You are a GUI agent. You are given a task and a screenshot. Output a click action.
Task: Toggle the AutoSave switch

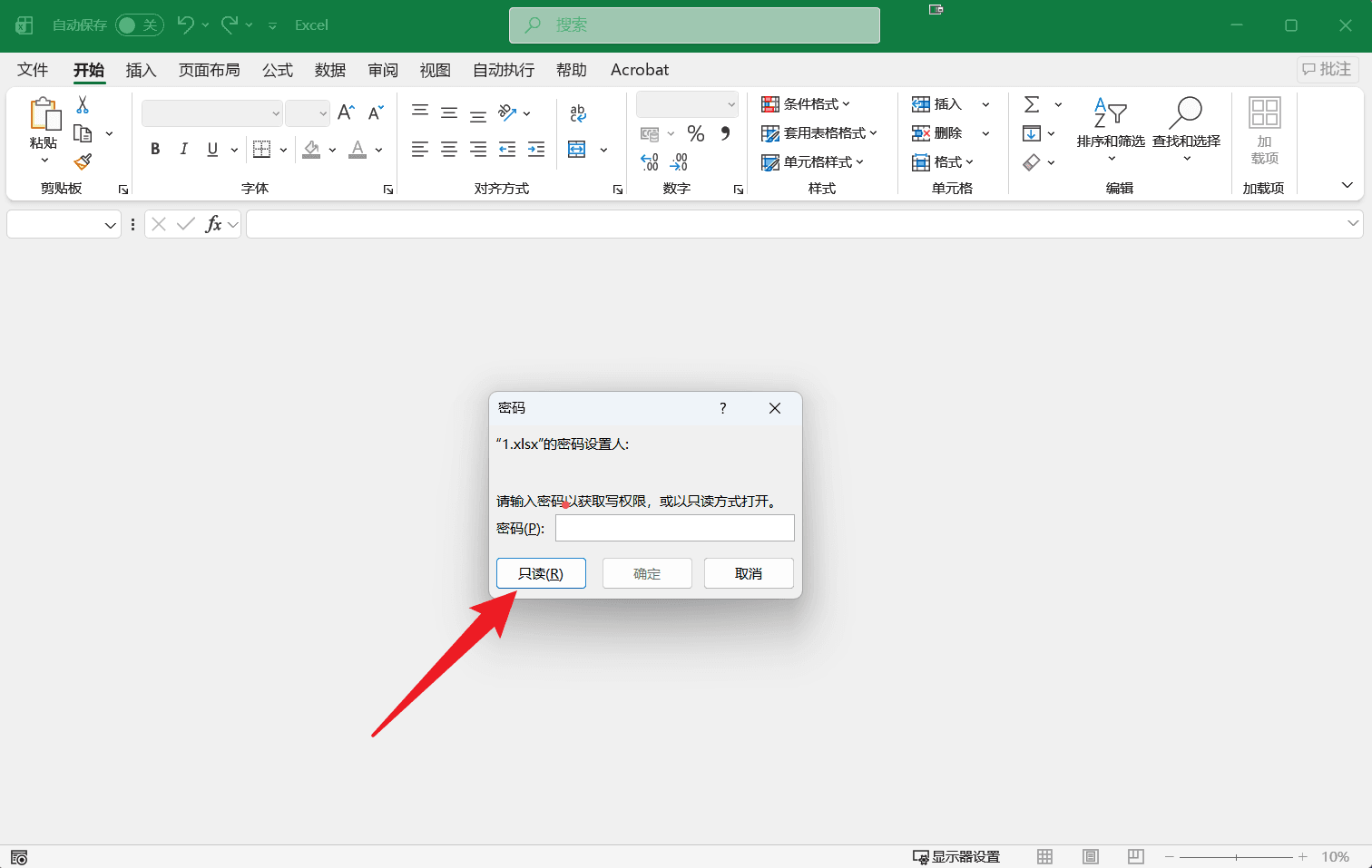(139, 25)
